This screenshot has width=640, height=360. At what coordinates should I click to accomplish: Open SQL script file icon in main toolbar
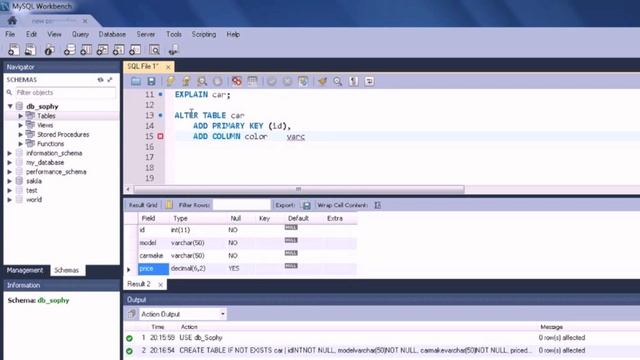30,50
